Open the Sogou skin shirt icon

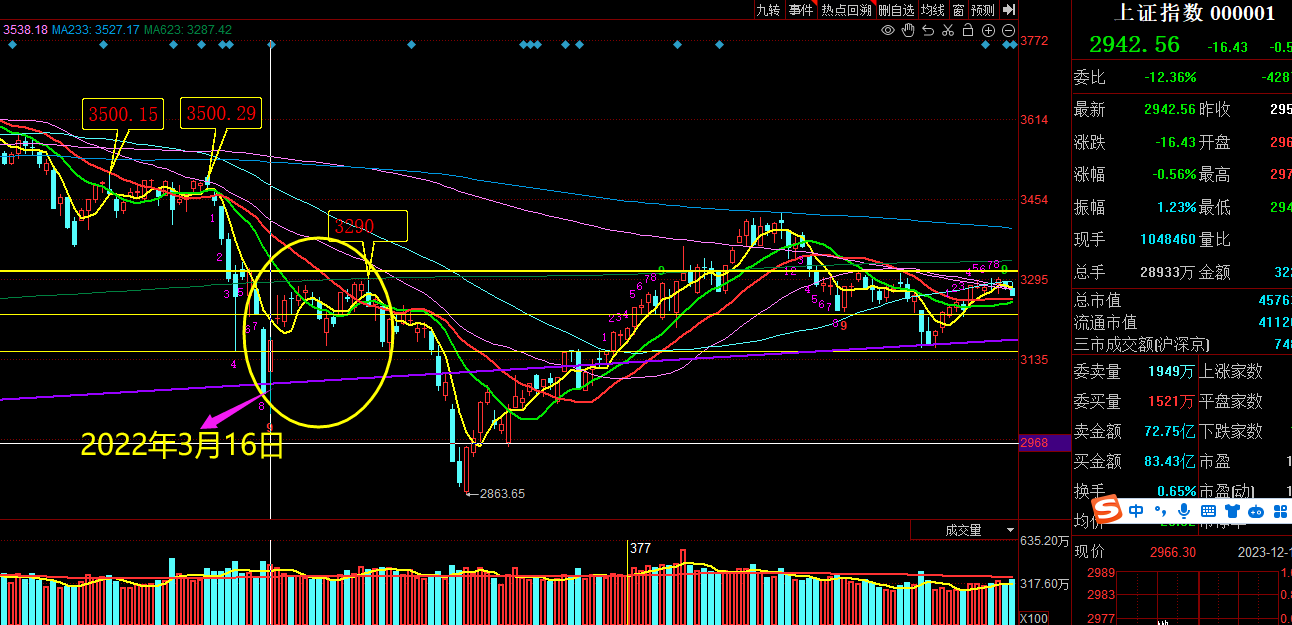[x=1232, y=511]
